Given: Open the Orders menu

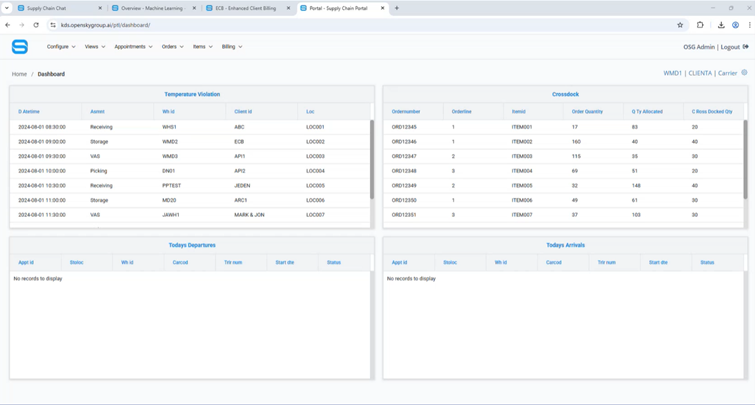Looking at the screenshot, I should pos(172,47).
